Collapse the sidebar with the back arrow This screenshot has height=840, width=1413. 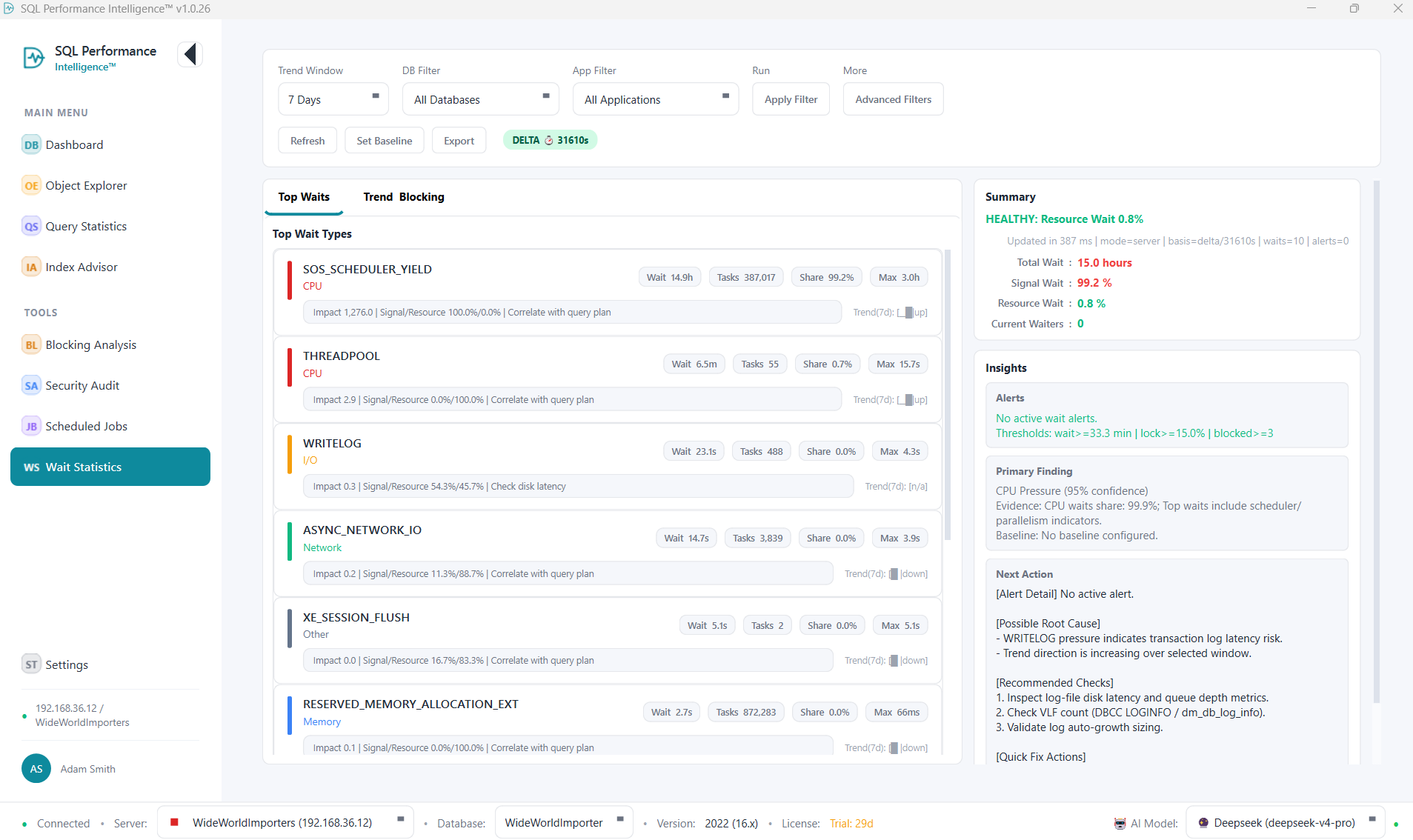(190, 54)
